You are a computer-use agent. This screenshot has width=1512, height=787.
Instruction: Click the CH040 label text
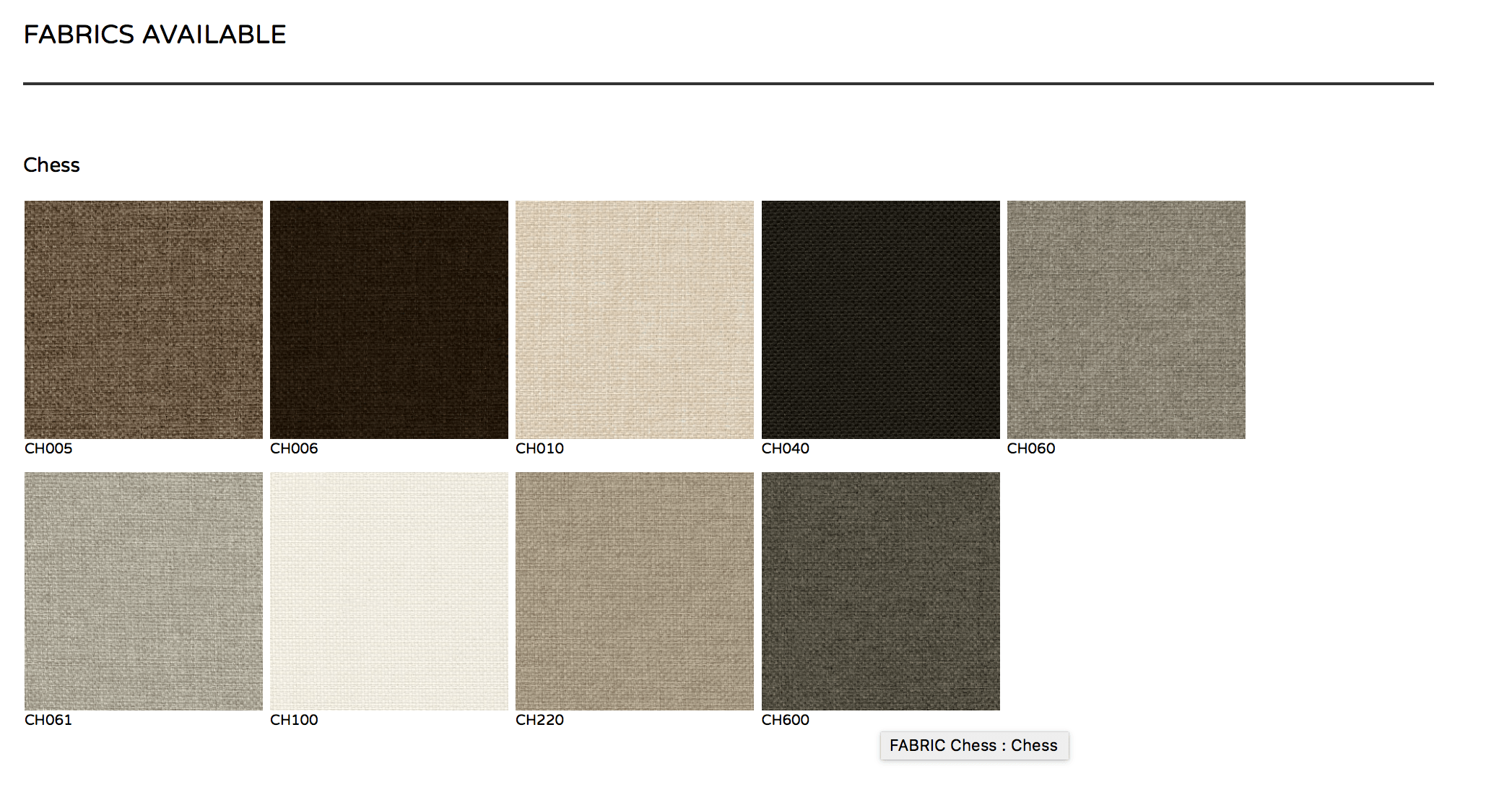[x=785, y=448]
